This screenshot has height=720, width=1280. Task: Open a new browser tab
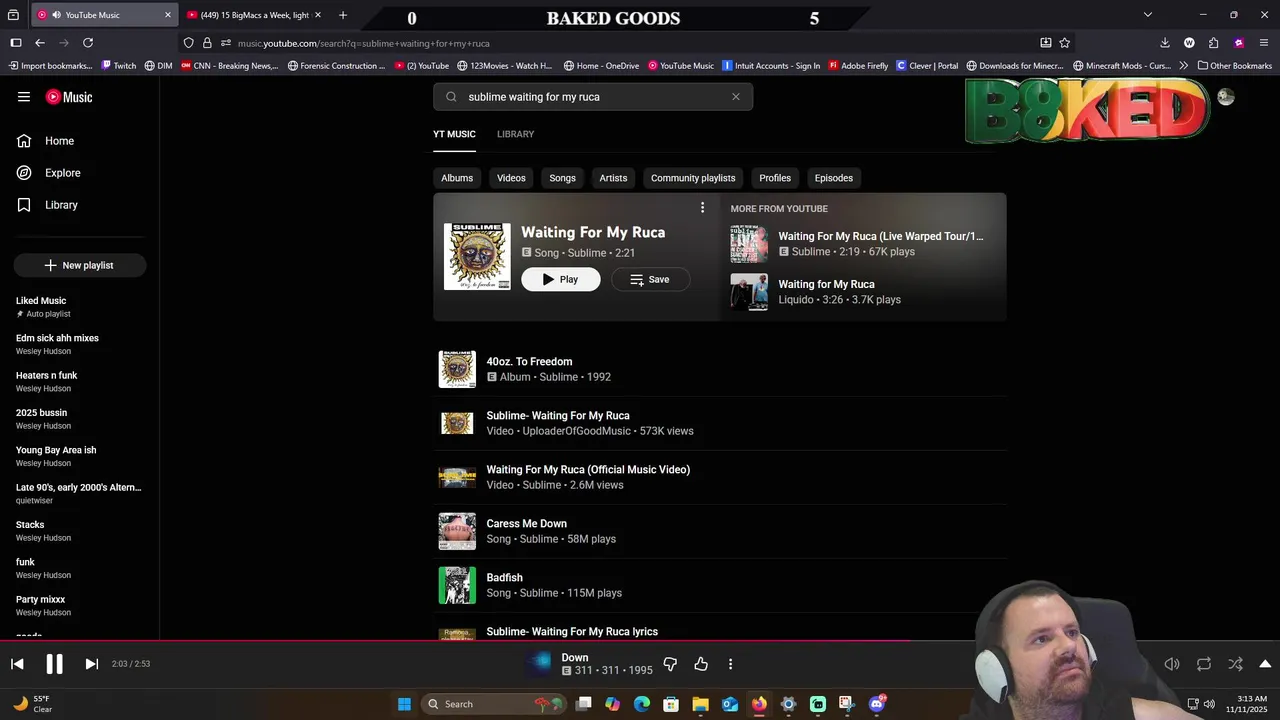click(x=343, y=15)
